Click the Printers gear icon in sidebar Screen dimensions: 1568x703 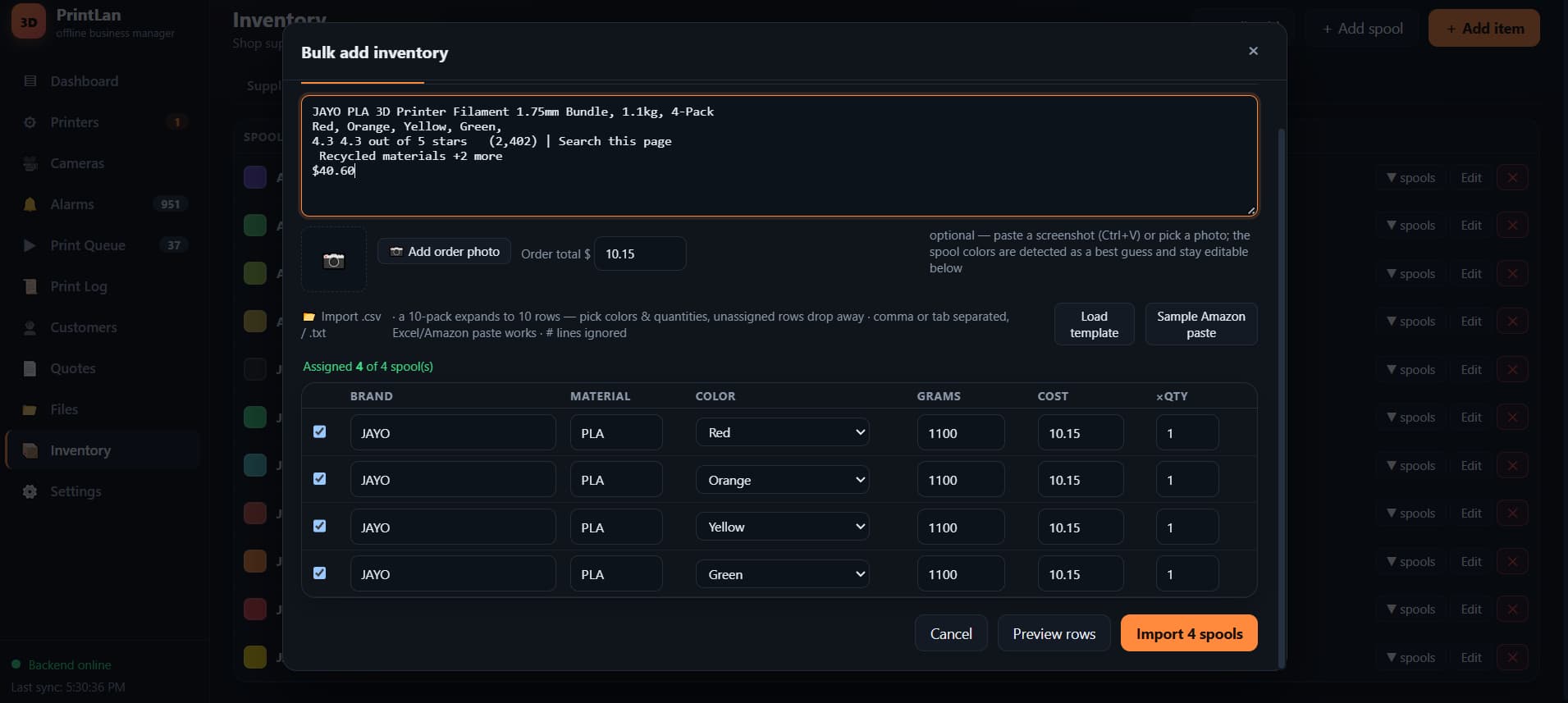(30, 122)
